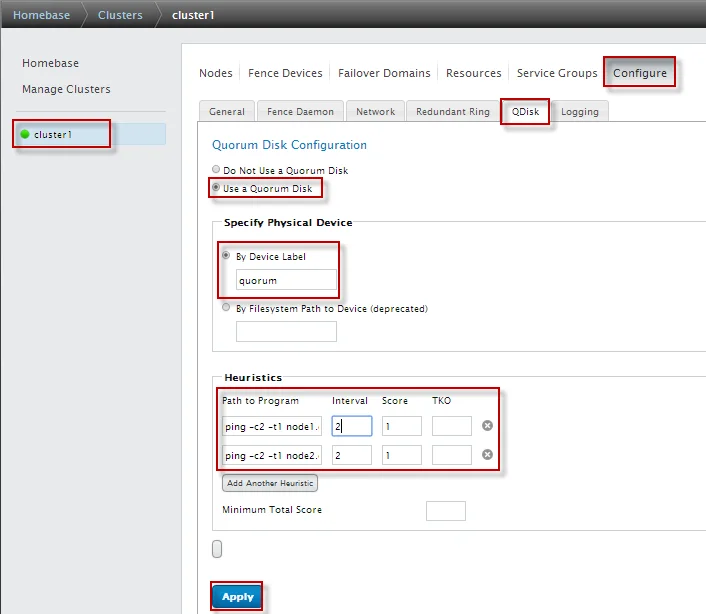Screen dimensions: 706x614
Task: Click the Apply button
Action: (x=237, y=597)
